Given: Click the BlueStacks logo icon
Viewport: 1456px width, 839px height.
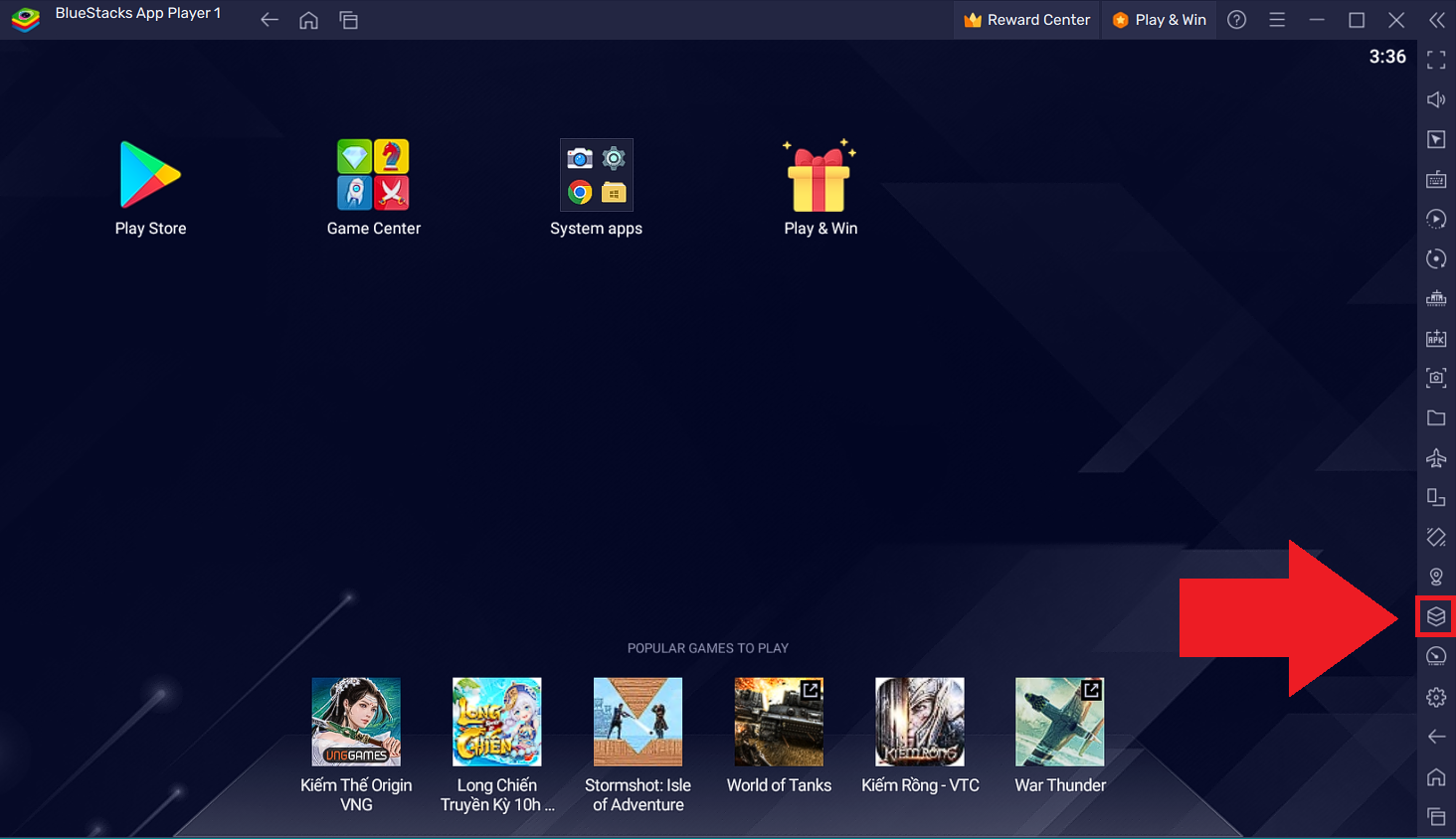Looking at the screenshot, I should pos(25,19).
